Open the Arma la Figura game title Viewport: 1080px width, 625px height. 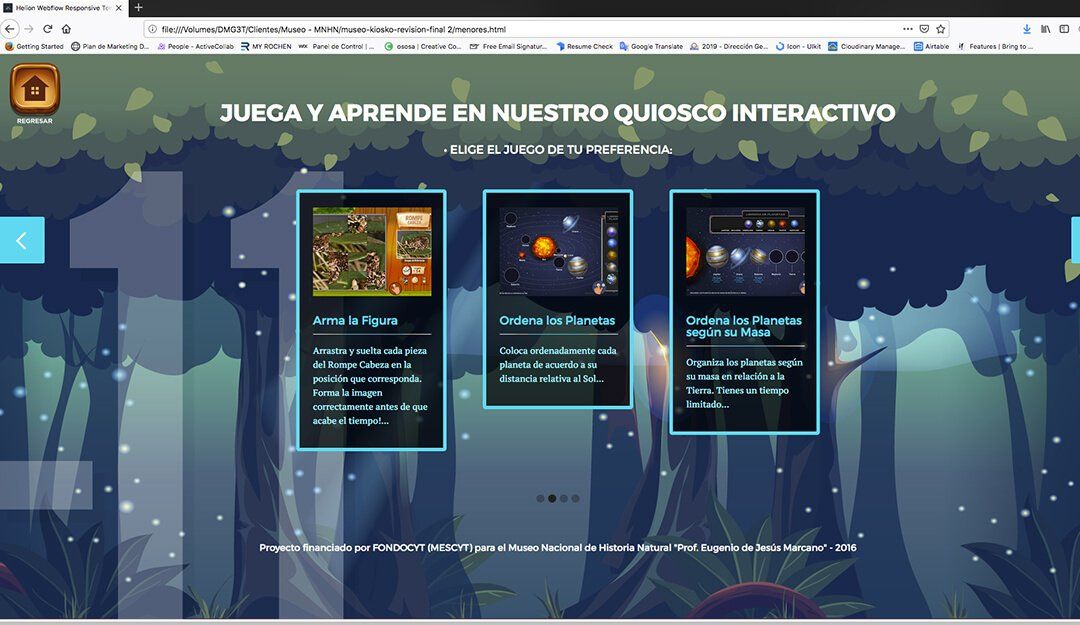tap(355, 321)
